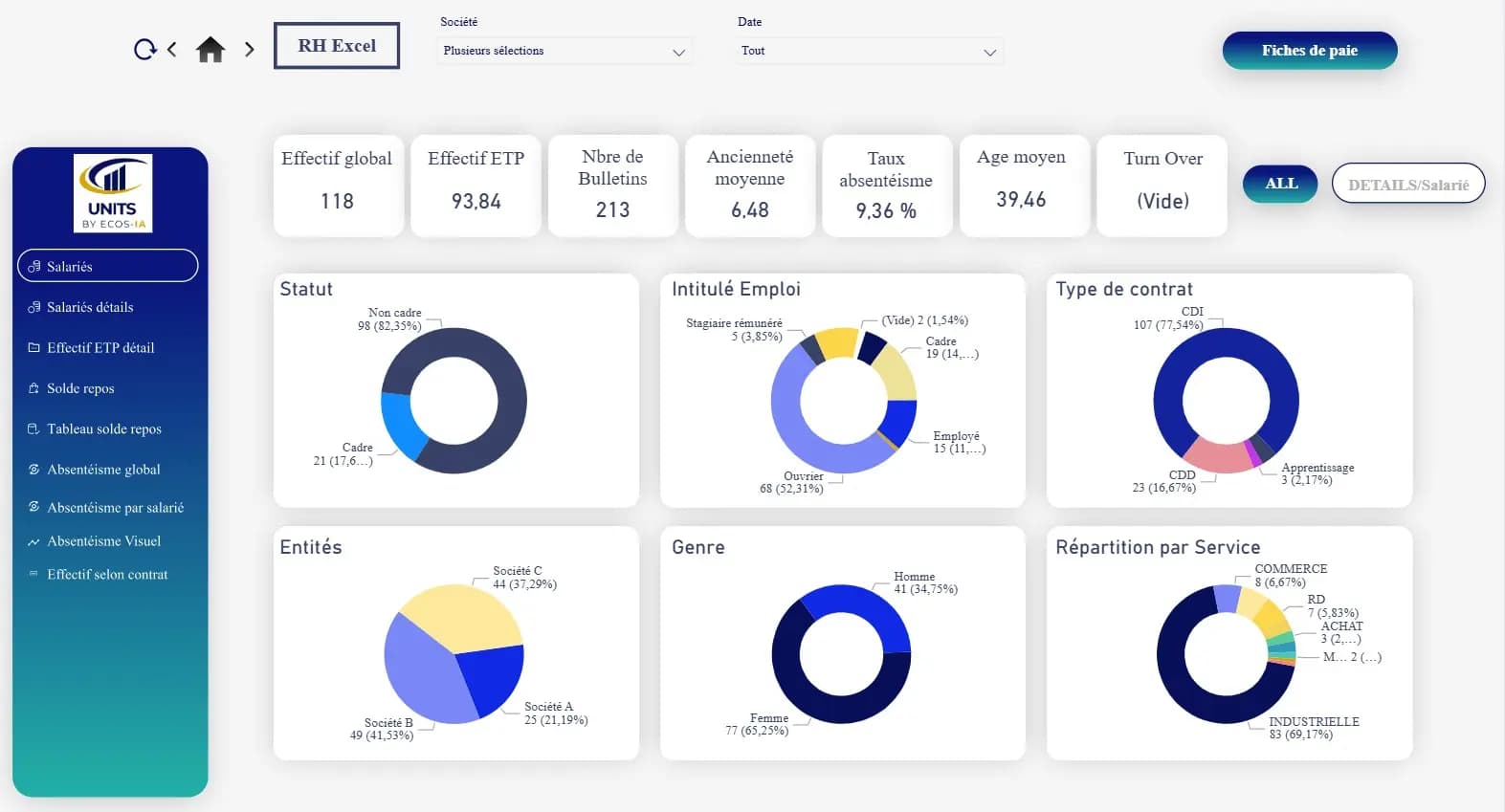Screen dimensions: 1505x812
Task: Click the Absentéisme Visuel chart line icon
Action: 34,541
